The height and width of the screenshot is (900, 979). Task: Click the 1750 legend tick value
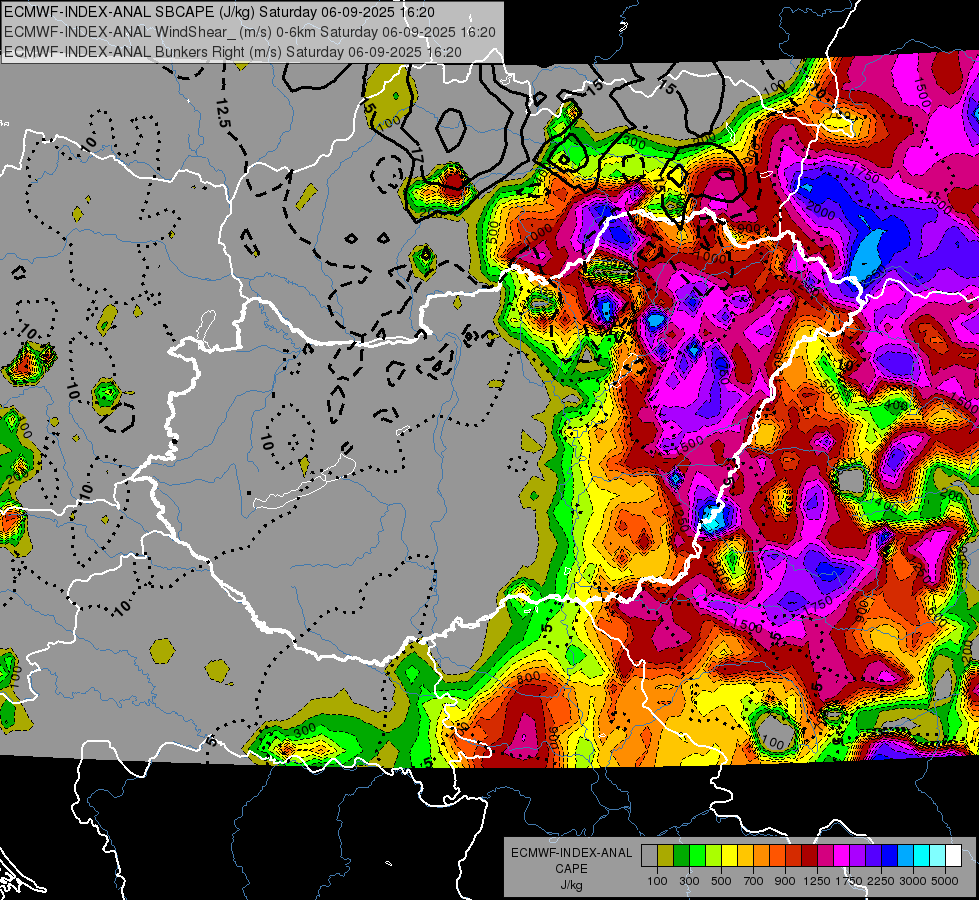click(849, 881)
